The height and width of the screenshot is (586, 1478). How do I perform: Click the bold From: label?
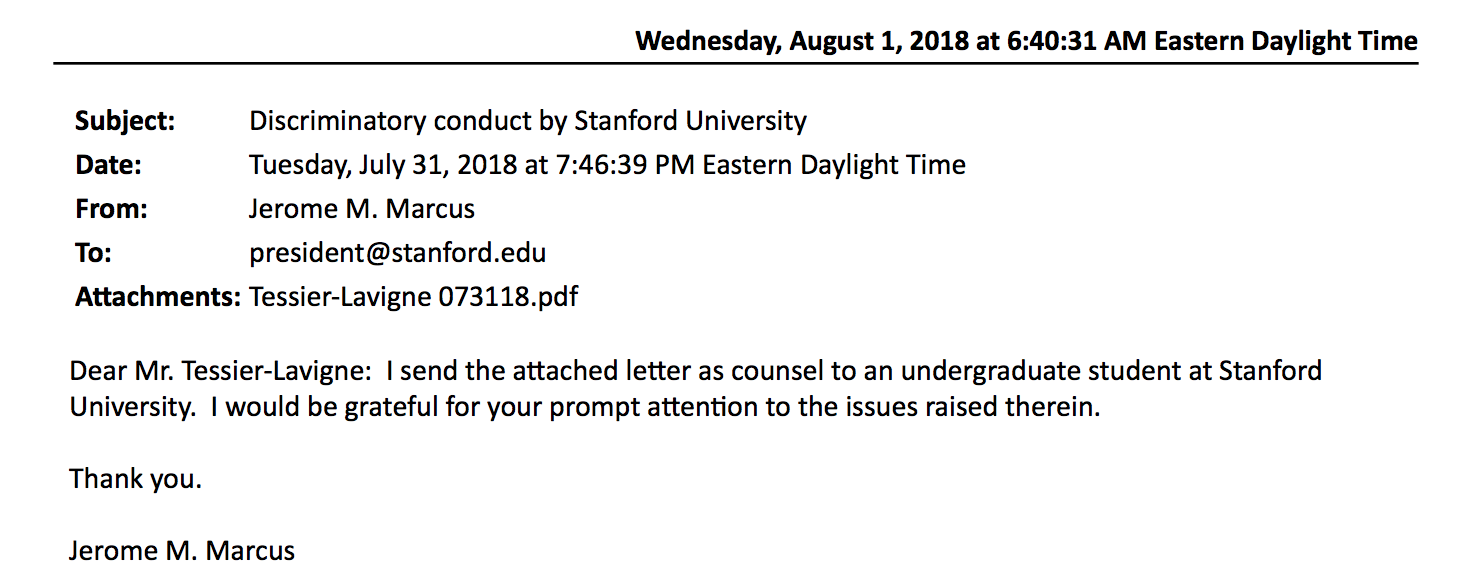pos(111,209)
